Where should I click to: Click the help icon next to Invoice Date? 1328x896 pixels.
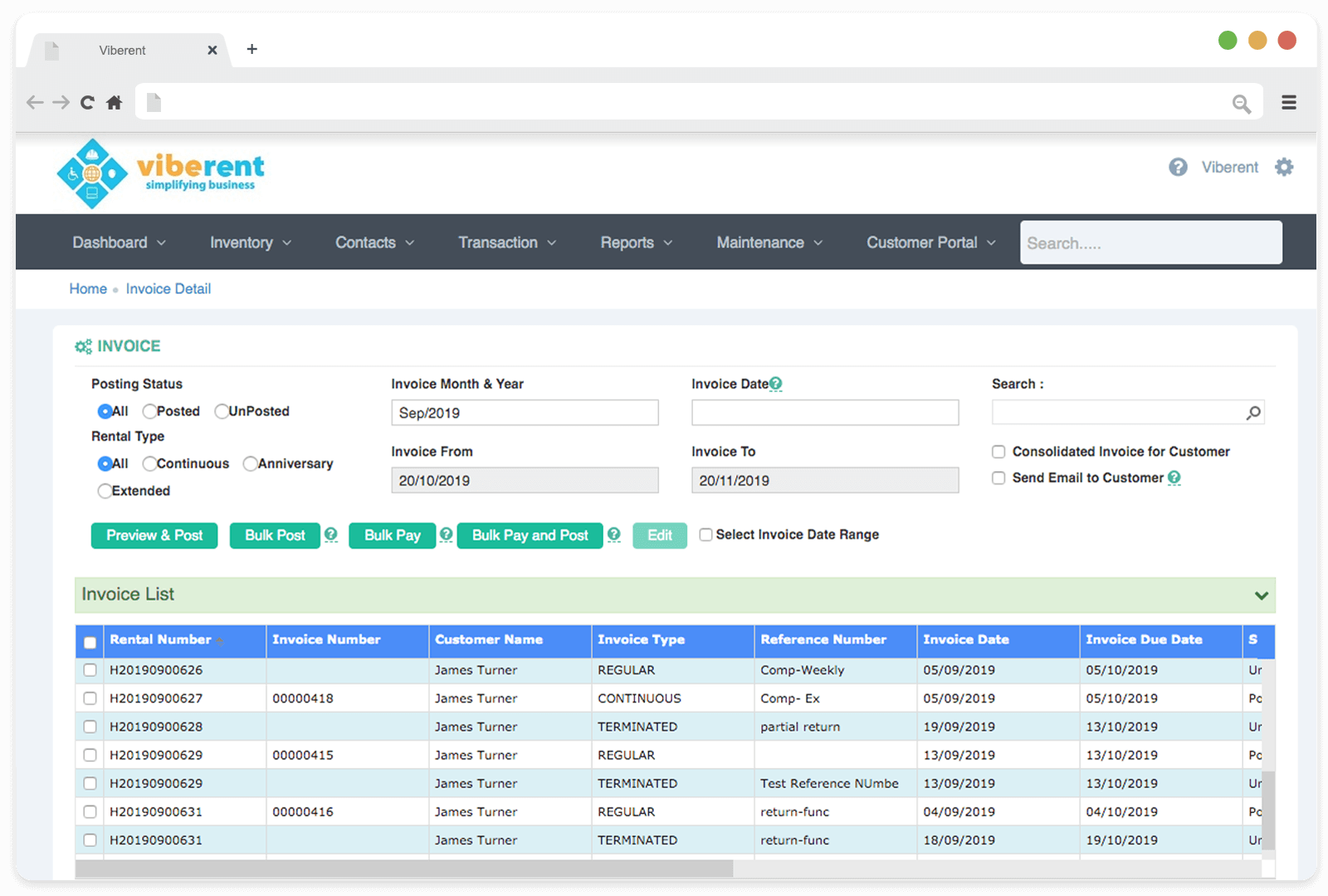(776, 384)
